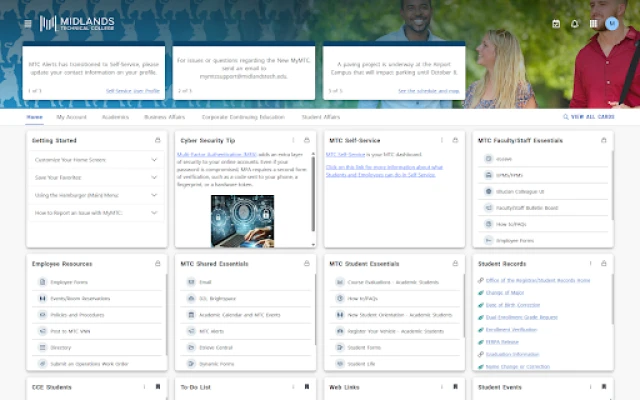This screenshot has width=640, height=400.
Task: Switch to the Academics tab
Action: click(115, 117)
